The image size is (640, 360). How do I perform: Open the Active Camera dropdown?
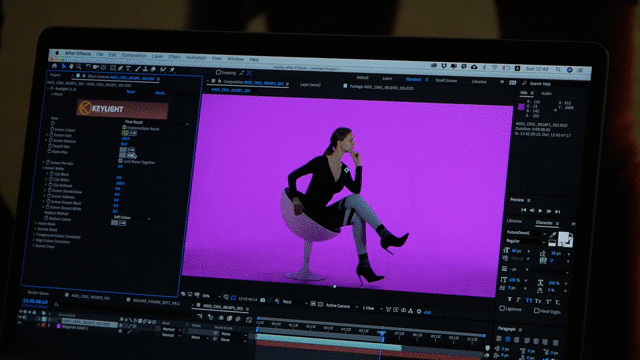[x=342, y=305]
